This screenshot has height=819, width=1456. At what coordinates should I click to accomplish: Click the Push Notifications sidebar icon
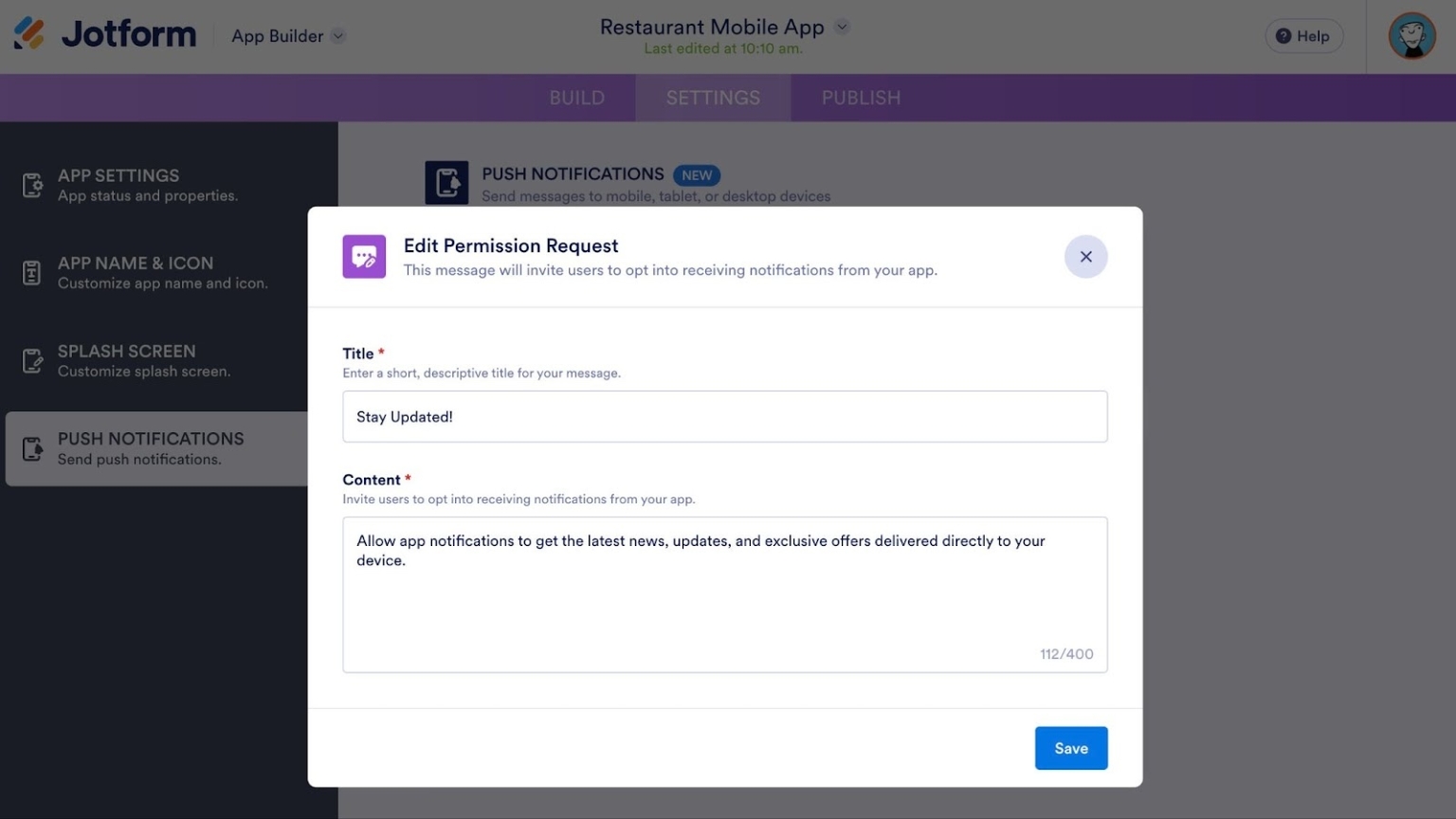30,448
